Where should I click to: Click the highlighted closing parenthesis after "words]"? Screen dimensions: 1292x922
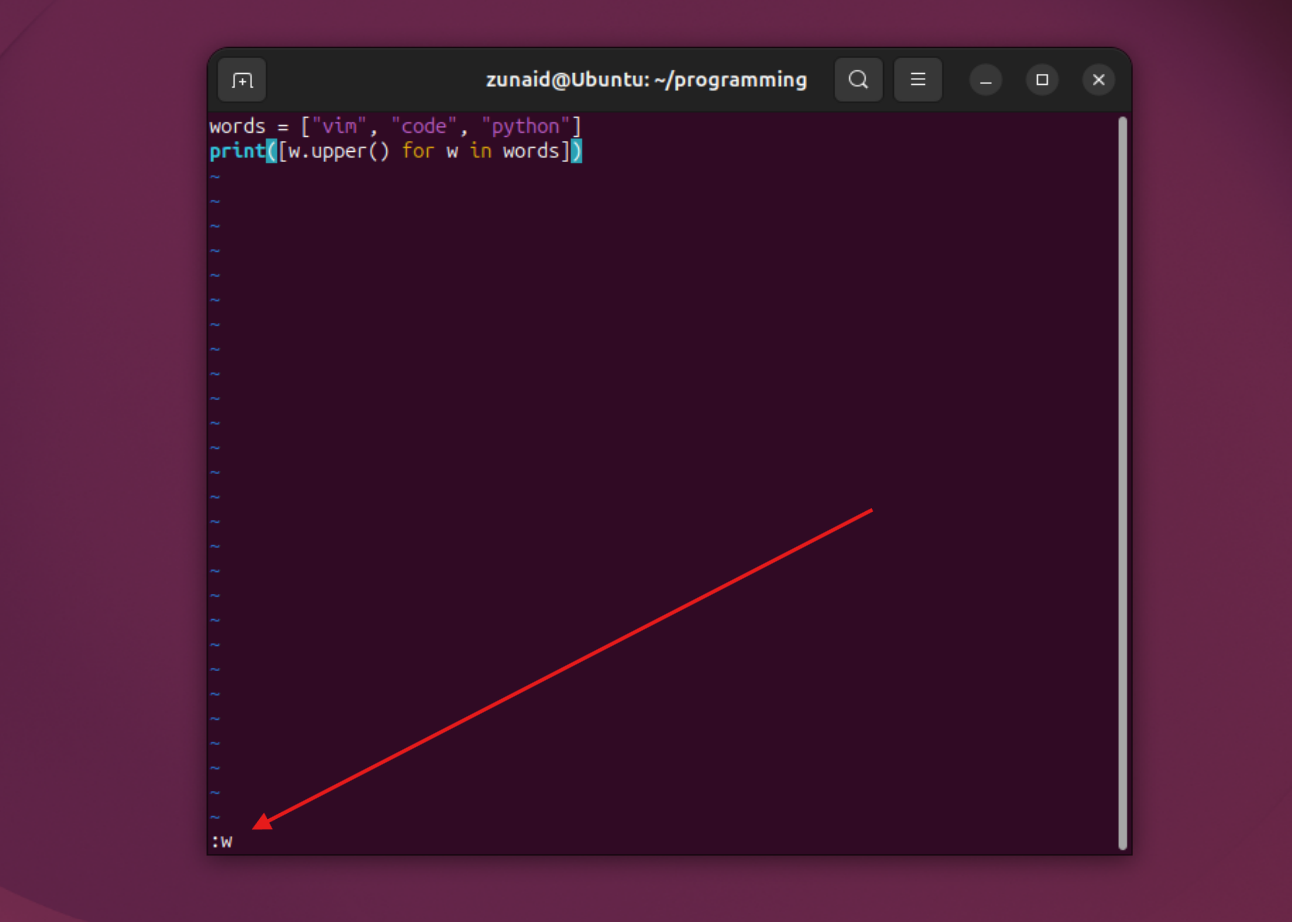click(576, 152)
